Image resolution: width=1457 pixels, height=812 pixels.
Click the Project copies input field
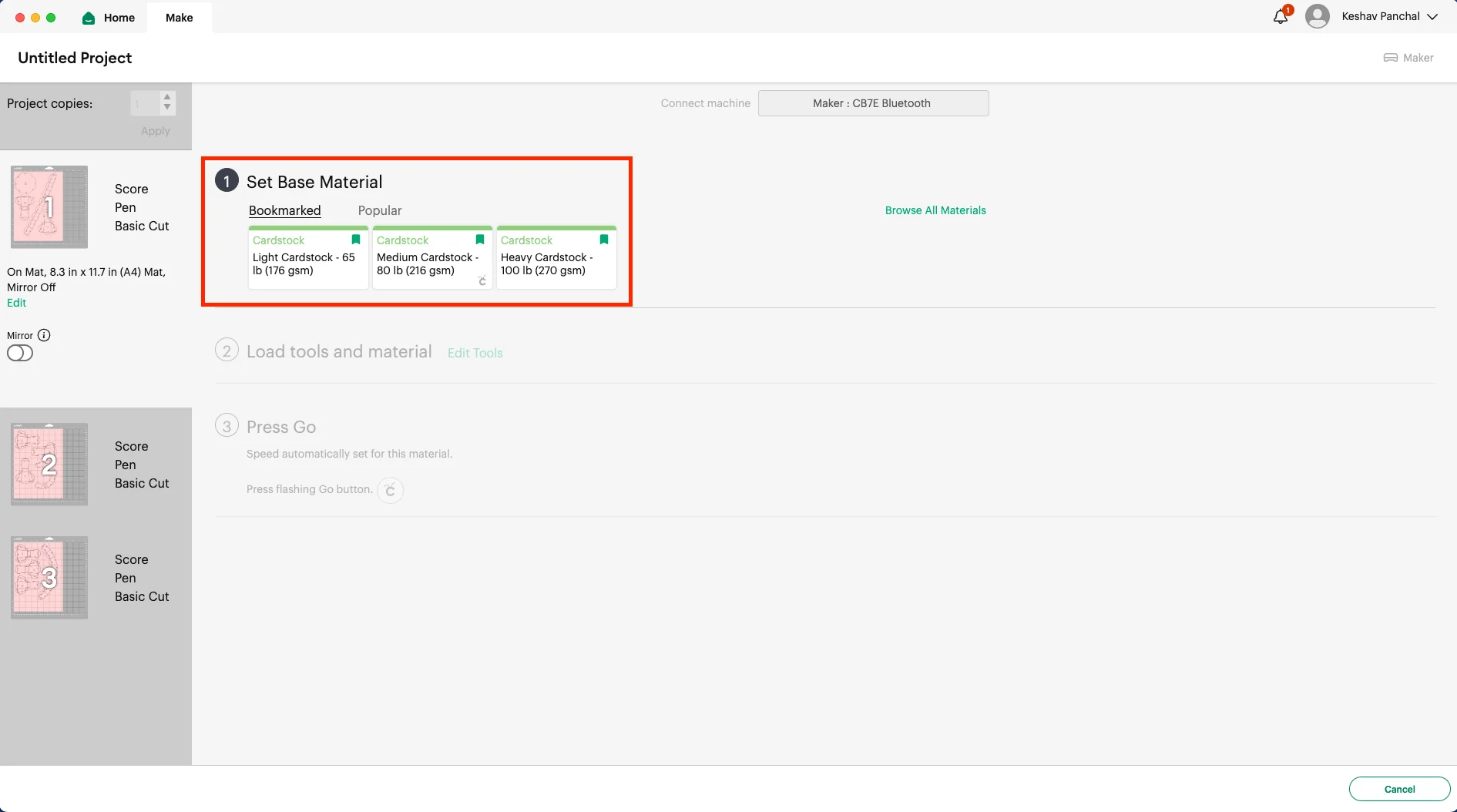[x=146, y=103]
